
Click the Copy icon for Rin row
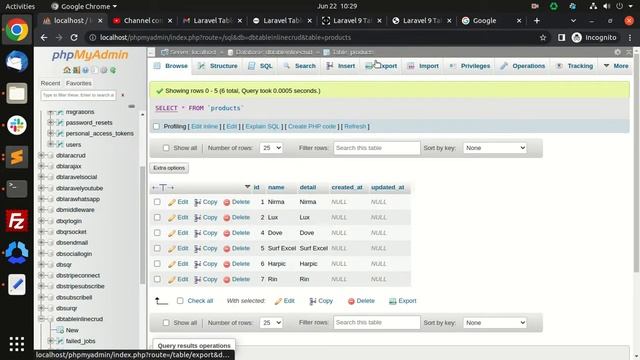pos(198,280)
